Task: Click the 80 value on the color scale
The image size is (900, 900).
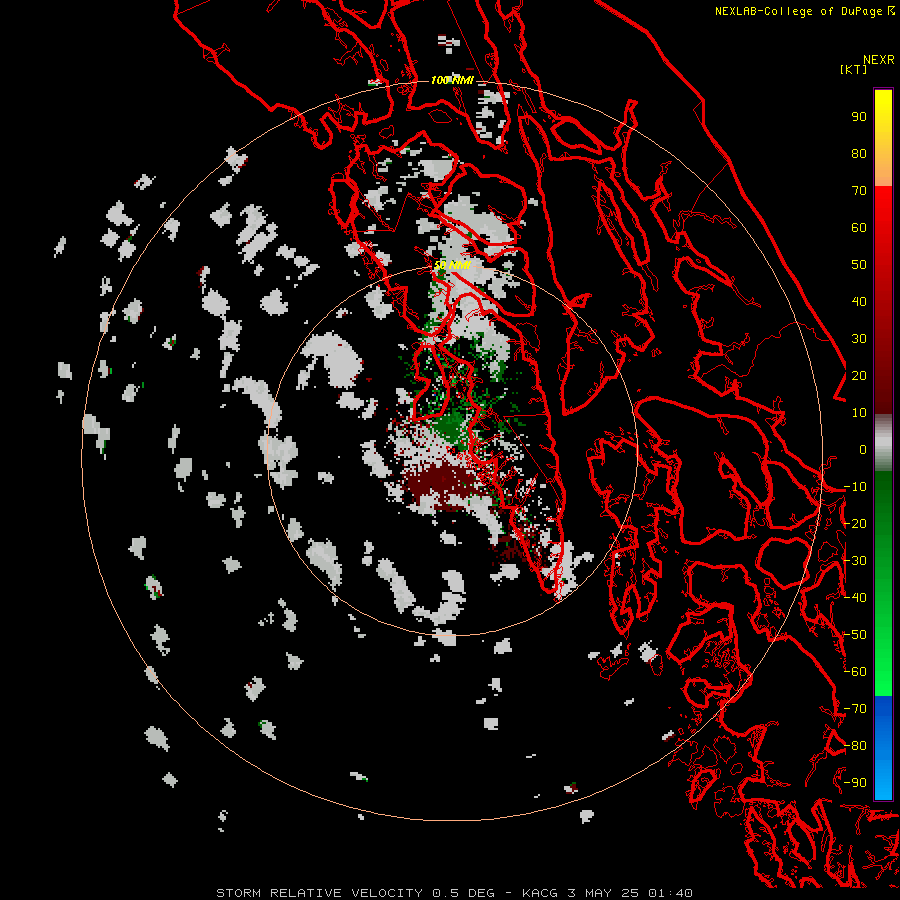Action: (x=859, y=153)
